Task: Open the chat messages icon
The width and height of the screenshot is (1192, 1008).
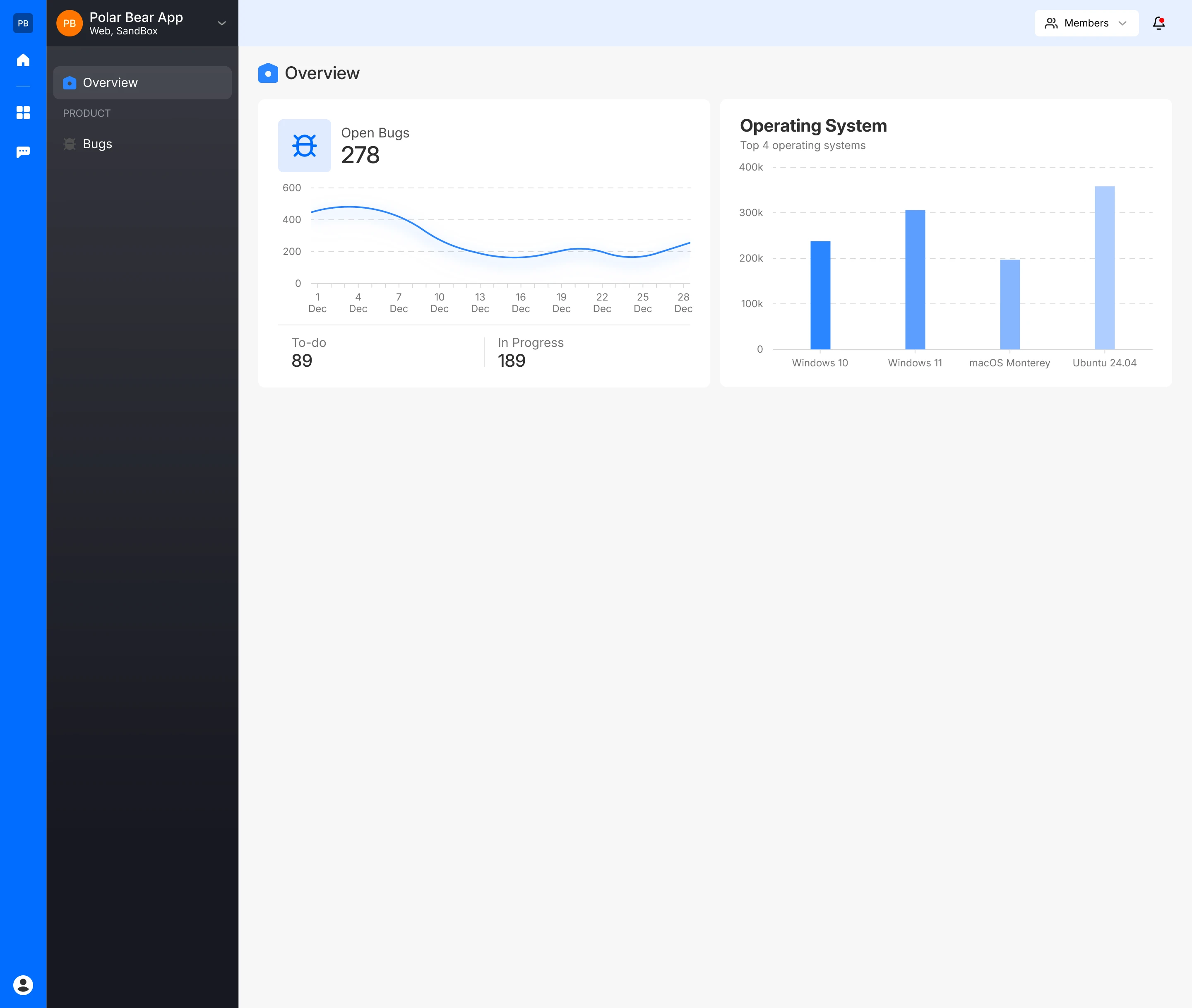Action: [x=23, y=152]
